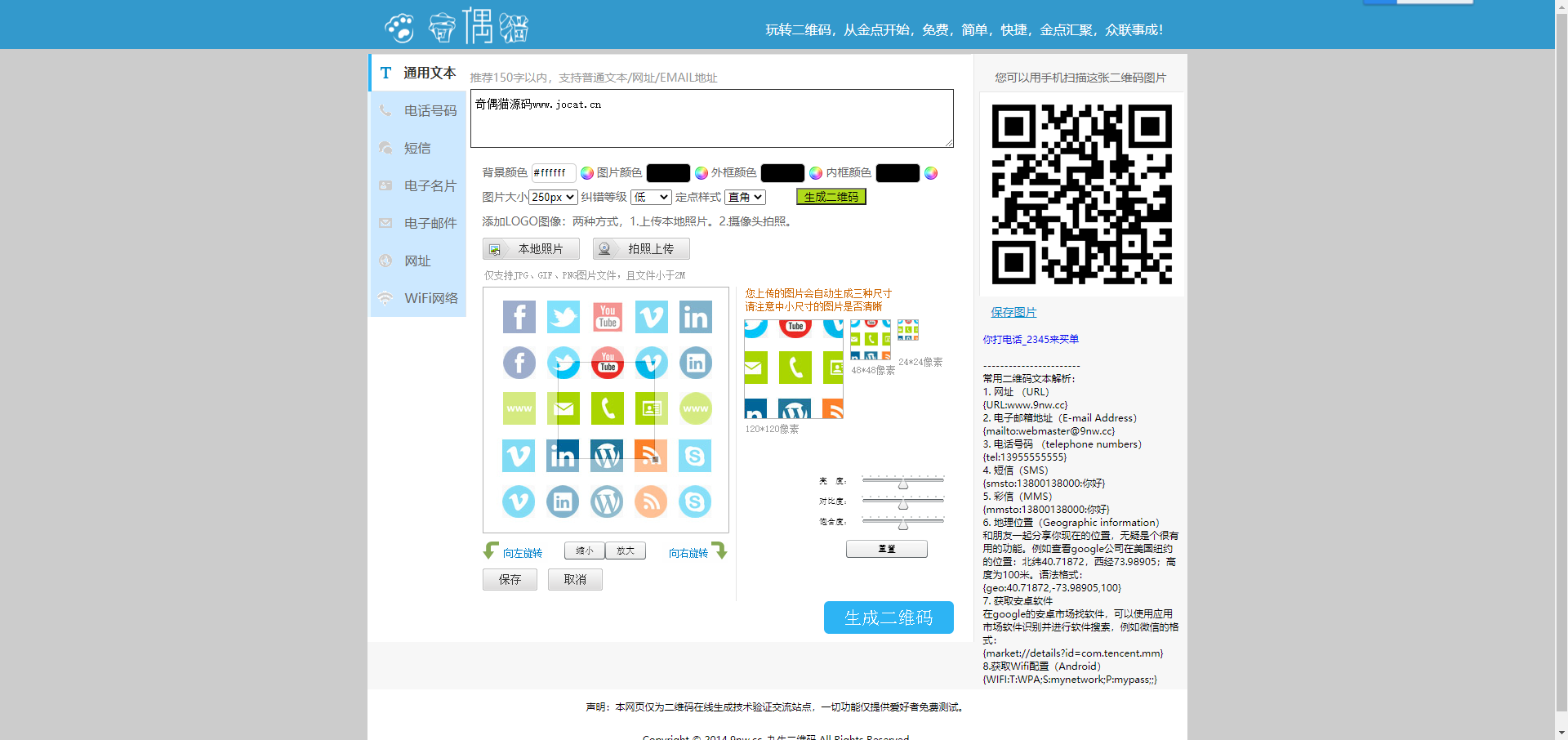
Task: Open the 短信 tab
Action: tap(418, 148)
